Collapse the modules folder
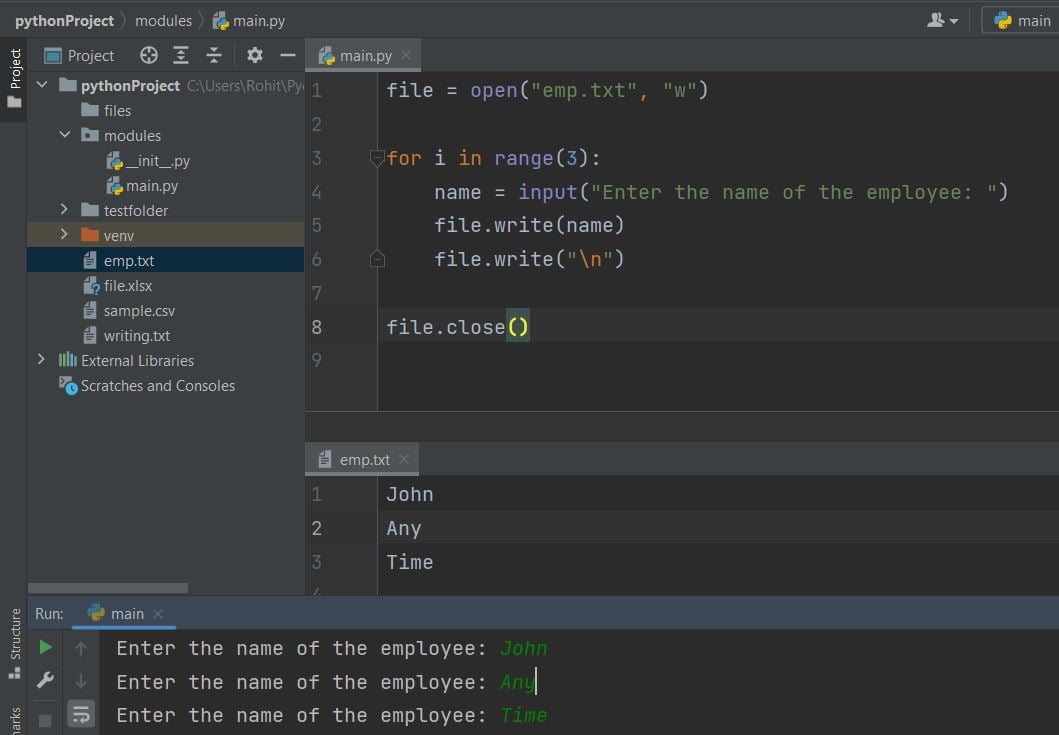This screenshot has width=1059, height=735. coord(66,135)
